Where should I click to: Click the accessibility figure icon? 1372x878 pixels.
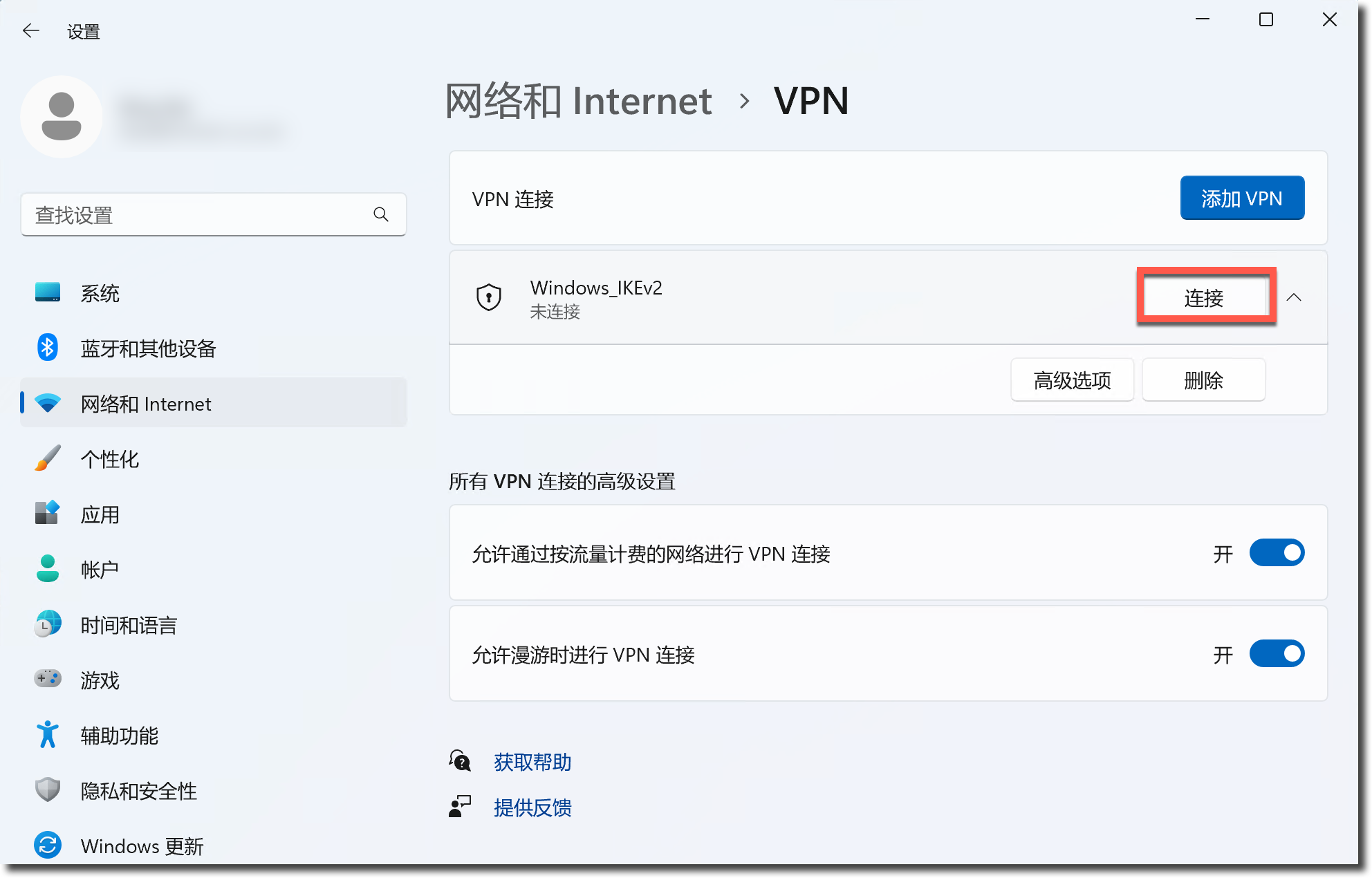click(48, 735)
